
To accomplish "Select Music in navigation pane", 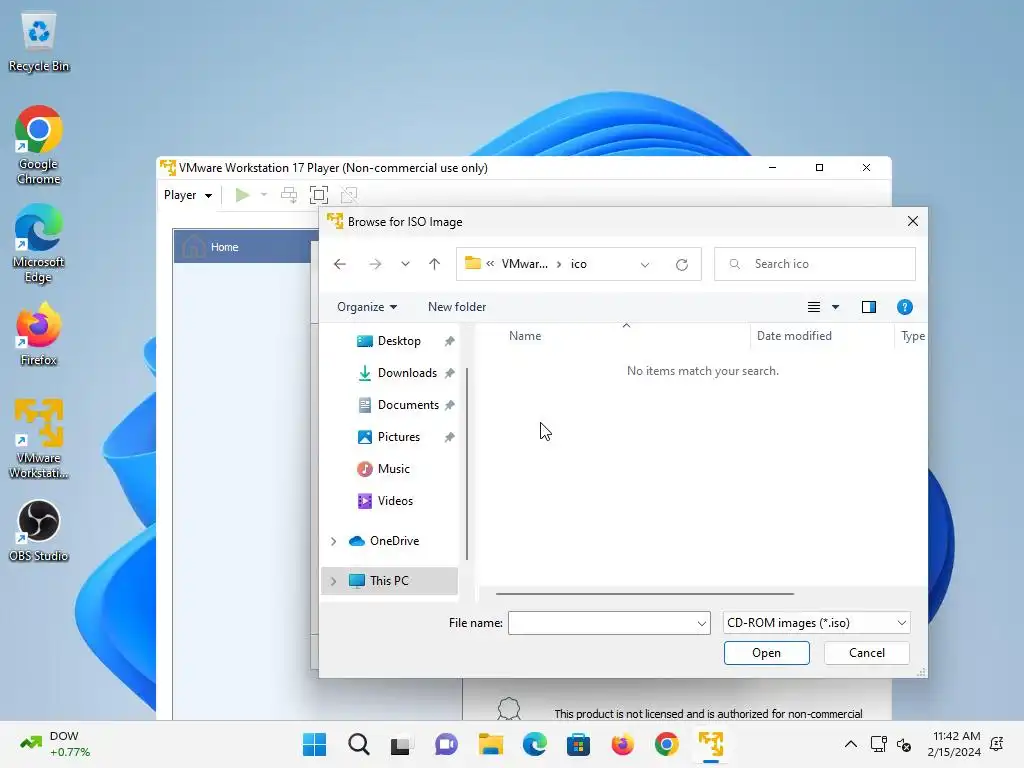I will tap(391, 469).
